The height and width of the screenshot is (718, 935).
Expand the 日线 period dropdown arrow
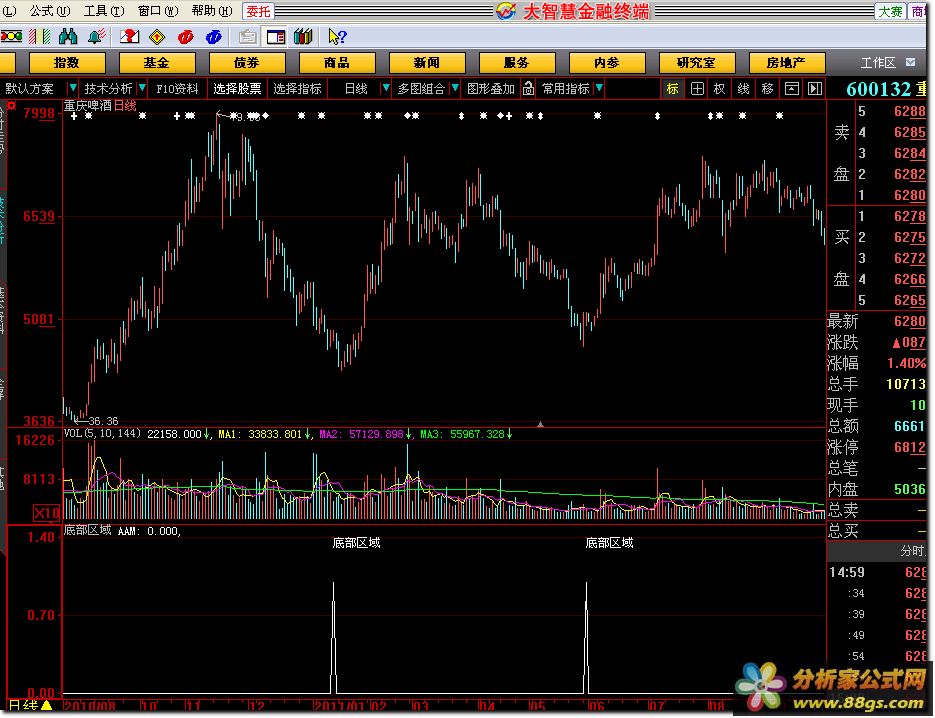tap(386, 89)
